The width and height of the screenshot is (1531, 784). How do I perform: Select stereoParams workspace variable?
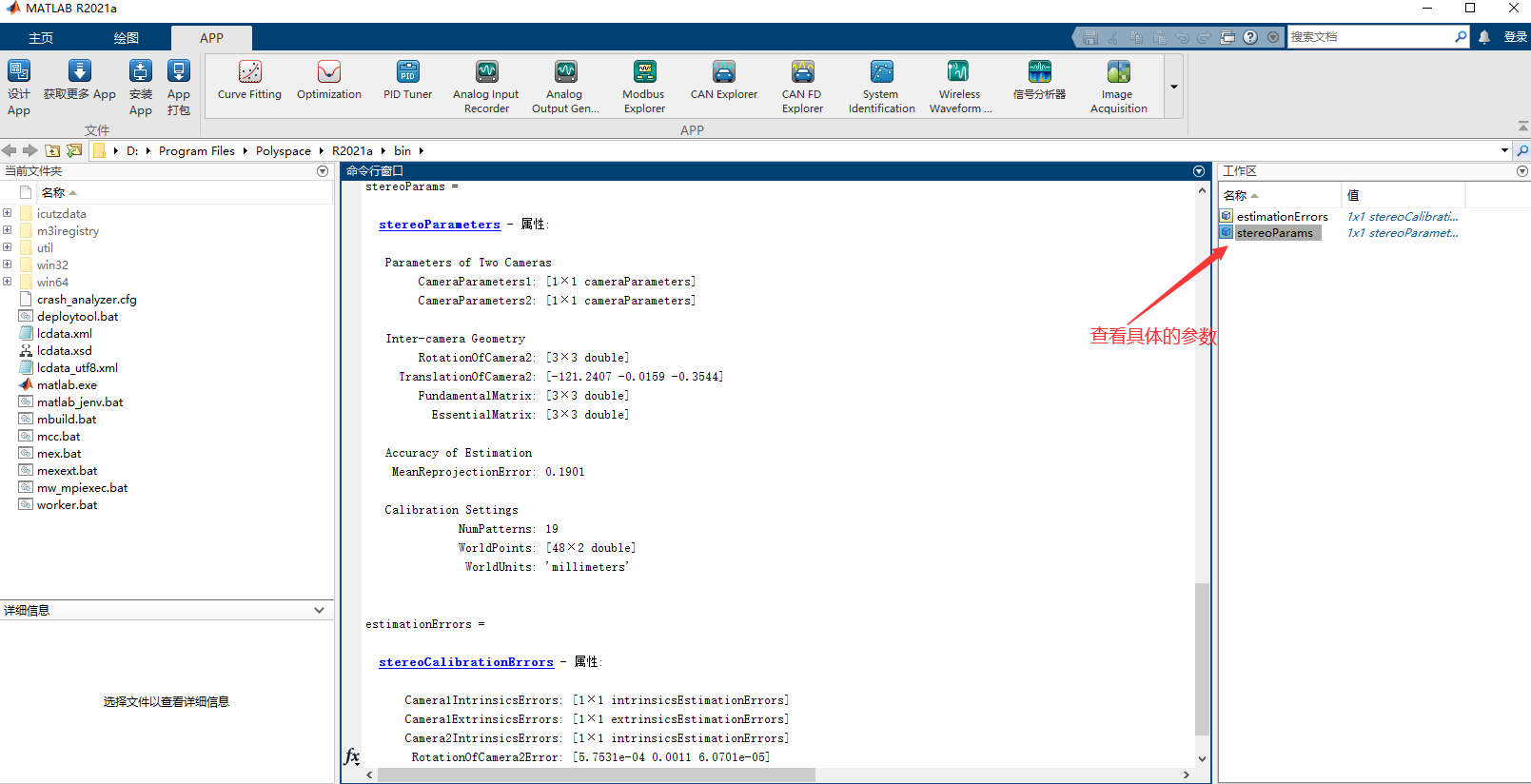[1275, 233]
